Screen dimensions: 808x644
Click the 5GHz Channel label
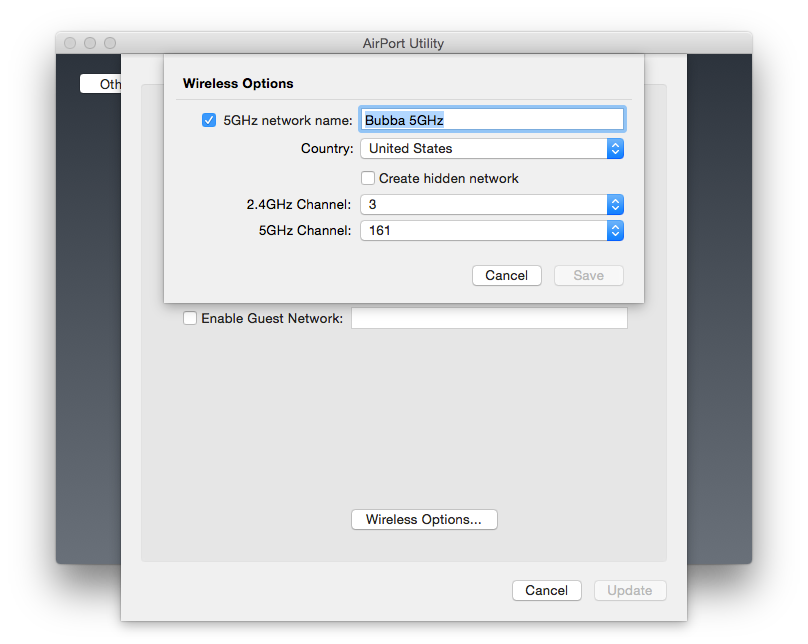click(x=305, y=230)
